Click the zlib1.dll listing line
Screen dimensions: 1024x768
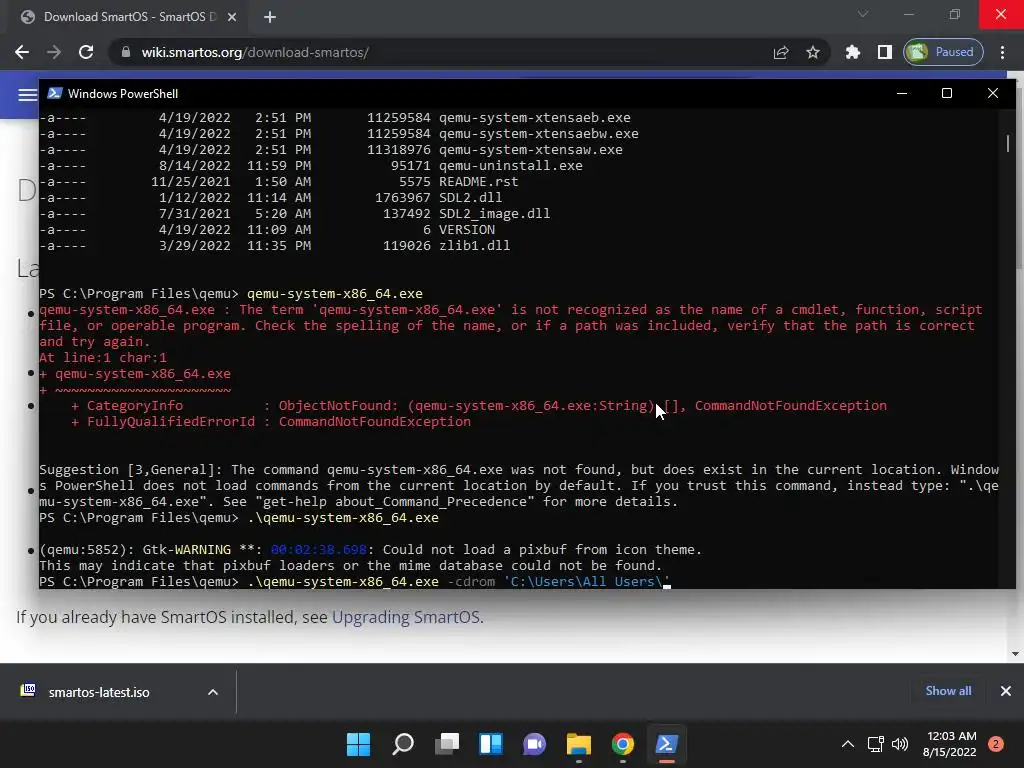274,246
